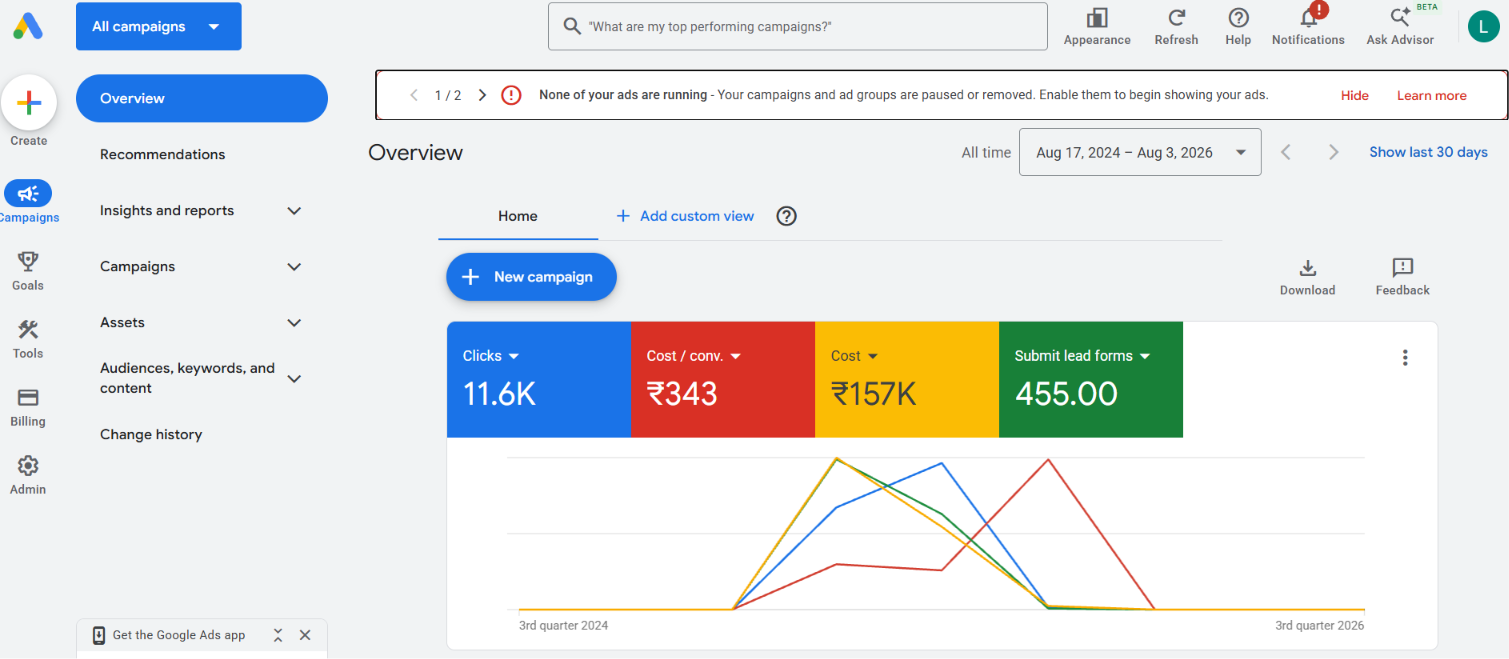Click the Get the Google Ads app text
The width and height of the screenshot is (1509, 659).
click(179, 635)
